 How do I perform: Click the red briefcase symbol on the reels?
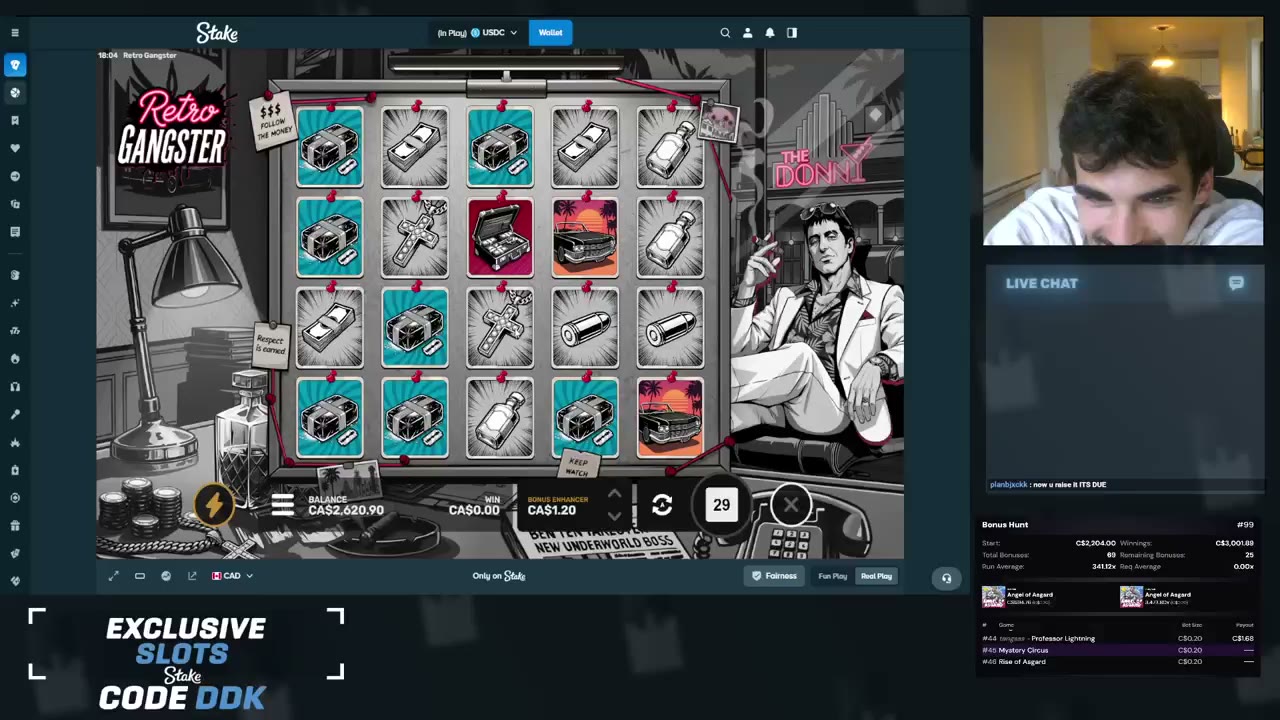[500, 238]
